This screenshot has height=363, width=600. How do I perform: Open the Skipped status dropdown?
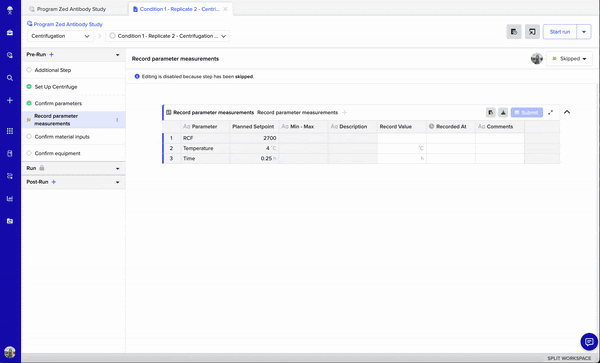pyautogui.click(x=569, y=59)
